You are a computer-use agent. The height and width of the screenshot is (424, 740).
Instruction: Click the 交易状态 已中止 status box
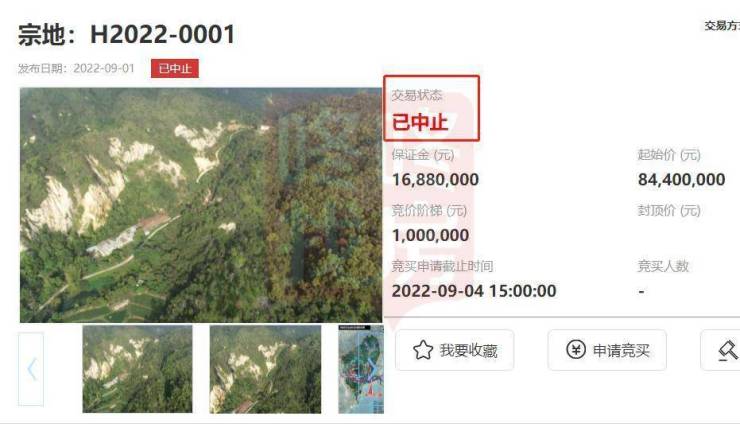(x=431, y=108)
